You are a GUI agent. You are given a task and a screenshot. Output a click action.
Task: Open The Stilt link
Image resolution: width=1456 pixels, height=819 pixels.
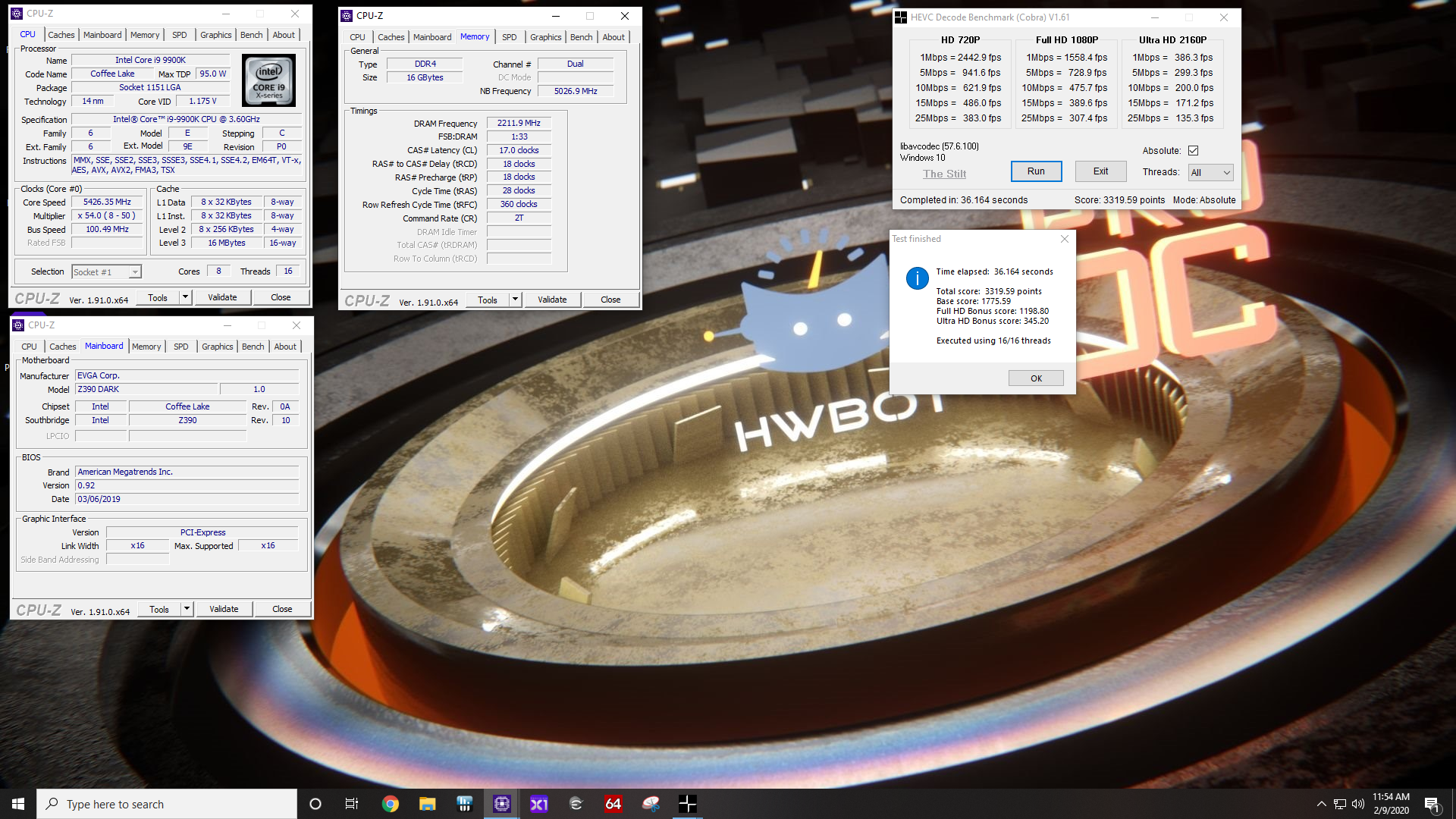[944, 174]
